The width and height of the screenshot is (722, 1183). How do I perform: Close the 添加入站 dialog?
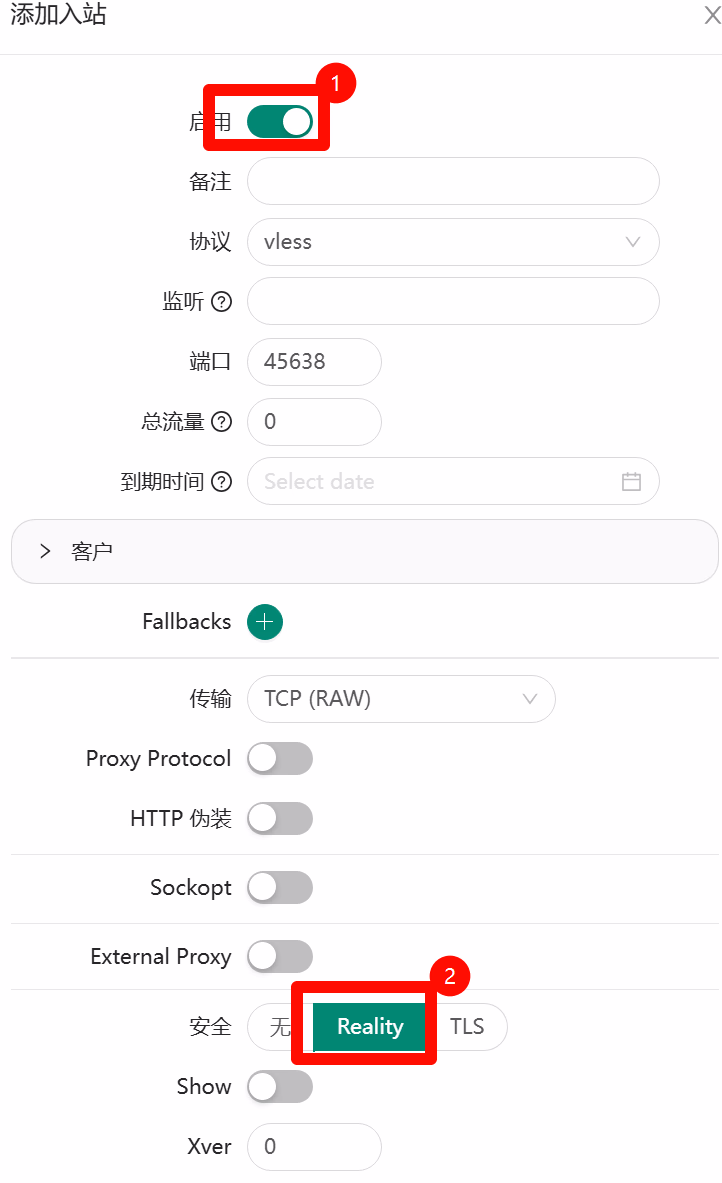pos(712,15)
